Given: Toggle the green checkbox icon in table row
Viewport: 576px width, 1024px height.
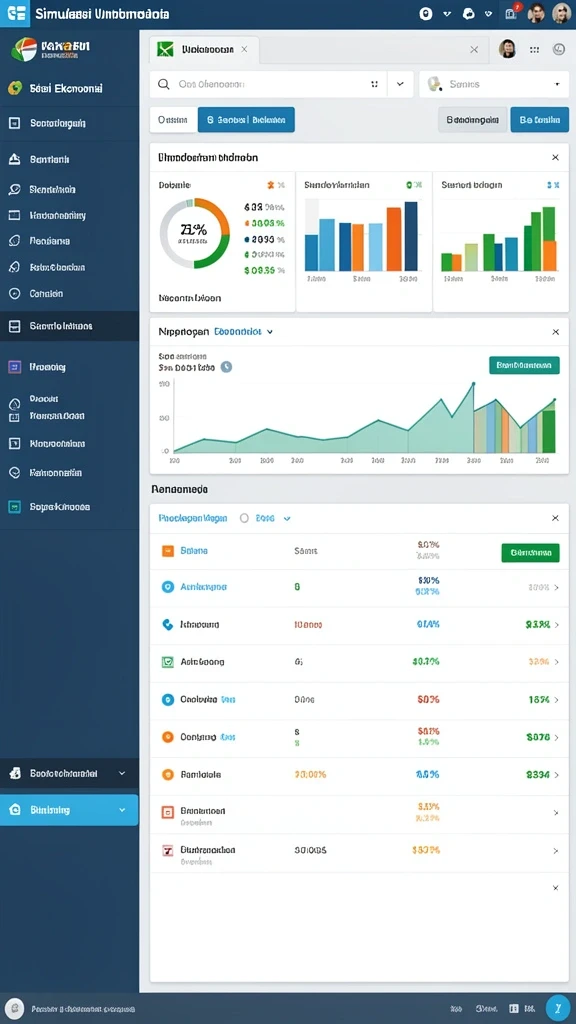Looking at the screenshot, I should click(x=167, y=662).
